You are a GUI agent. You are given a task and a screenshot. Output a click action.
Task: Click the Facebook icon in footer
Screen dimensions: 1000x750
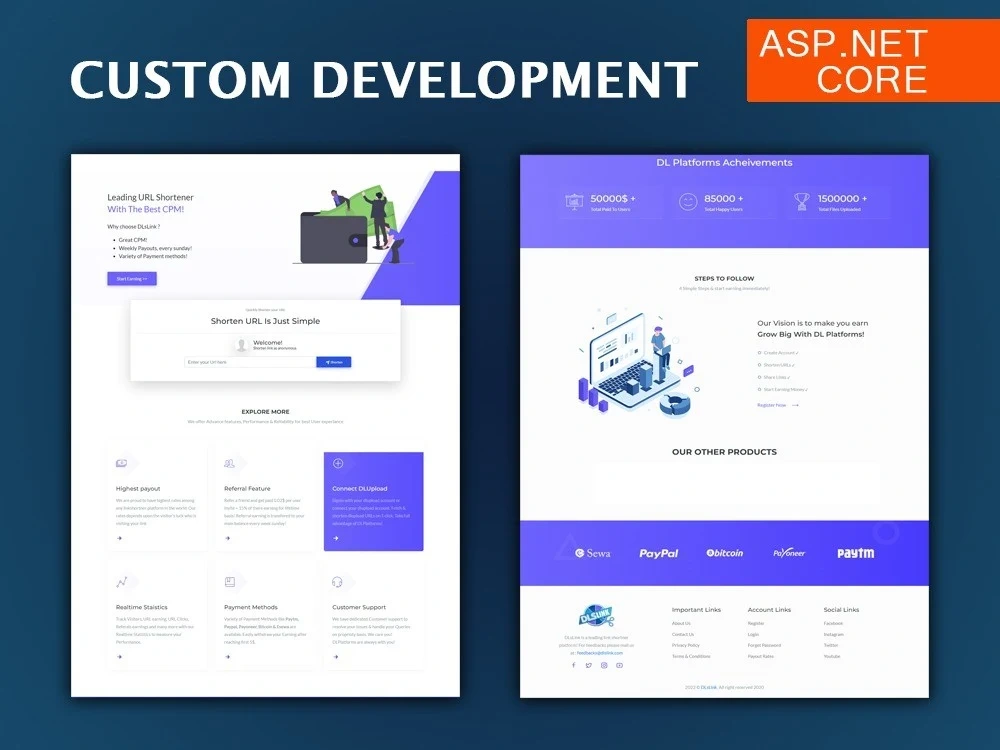coord(573,665)
